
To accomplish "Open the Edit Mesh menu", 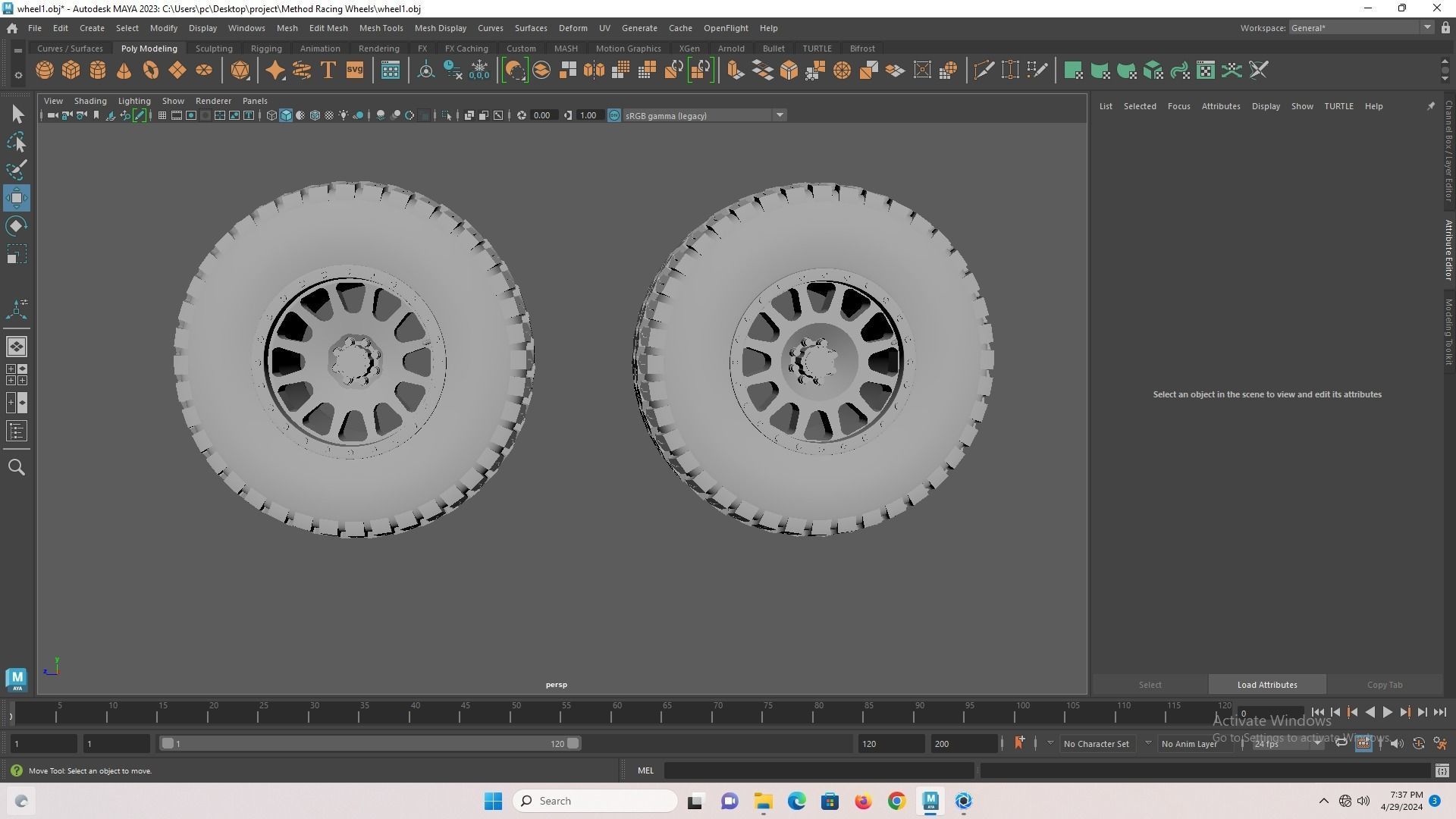I will click(x=328, y=28).
